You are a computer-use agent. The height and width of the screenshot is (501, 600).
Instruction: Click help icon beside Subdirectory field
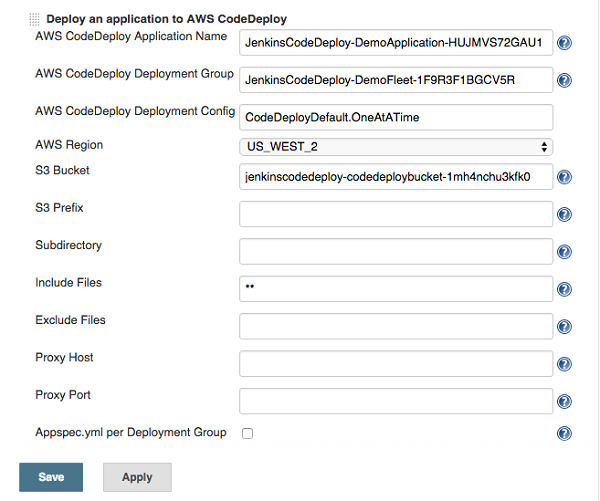(x=564, y=252)
